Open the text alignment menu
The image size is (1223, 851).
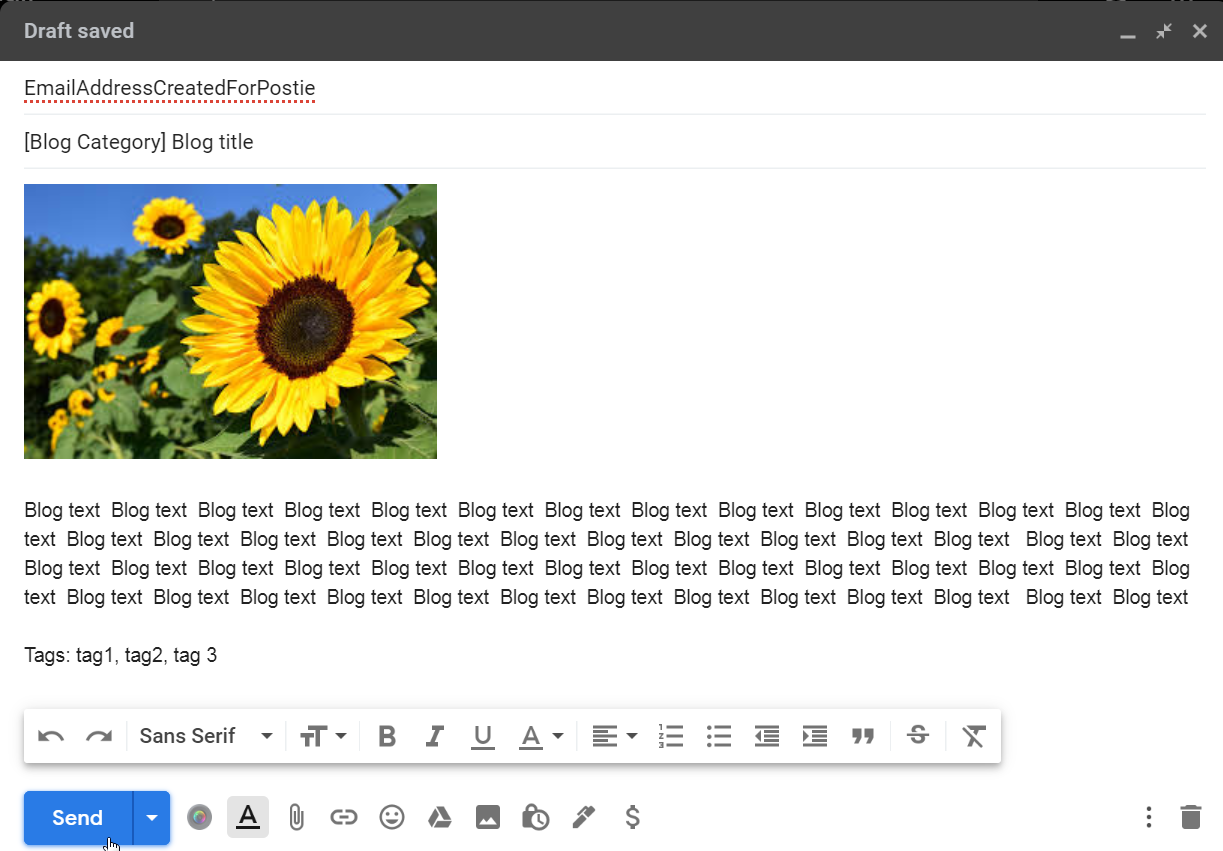(614, 737)
